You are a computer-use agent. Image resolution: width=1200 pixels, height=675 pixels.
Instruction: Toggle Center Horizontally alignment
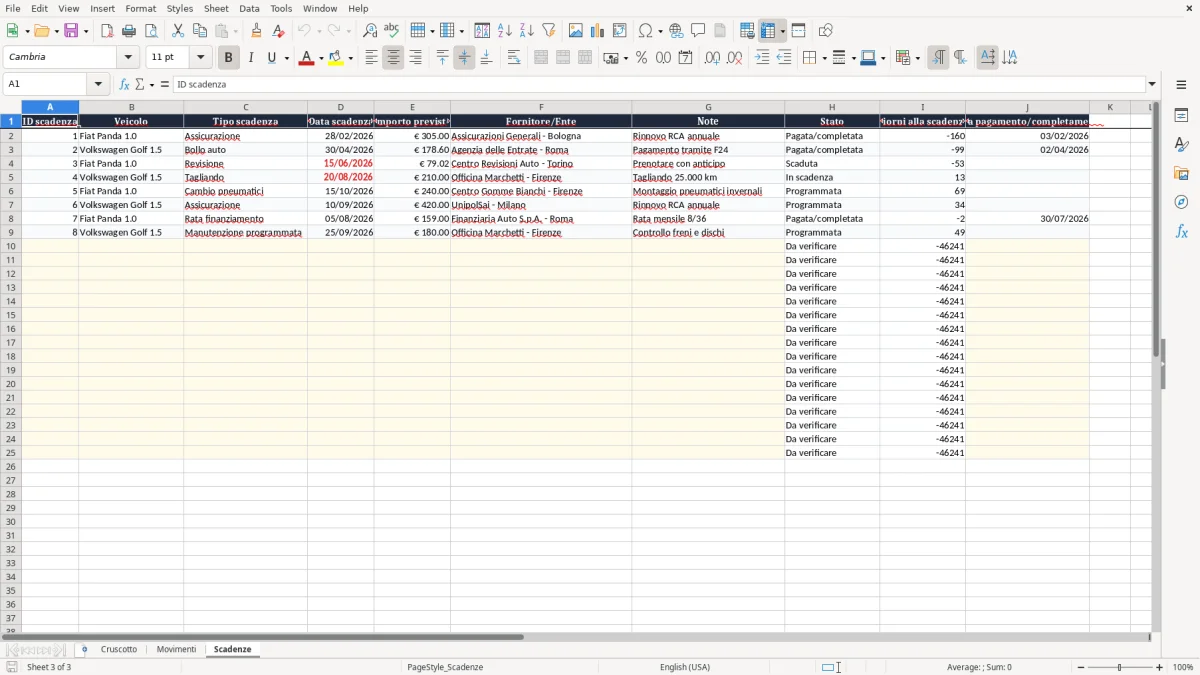coord(393,58)
